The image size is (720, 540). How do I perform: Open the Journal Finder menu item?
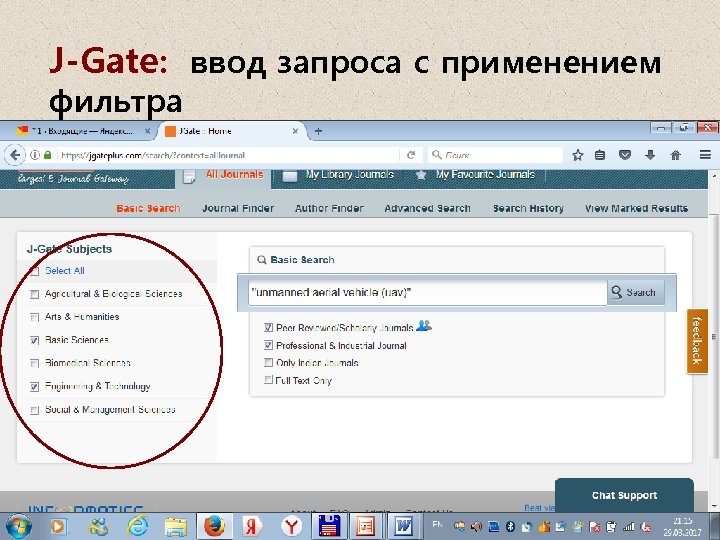238,208
